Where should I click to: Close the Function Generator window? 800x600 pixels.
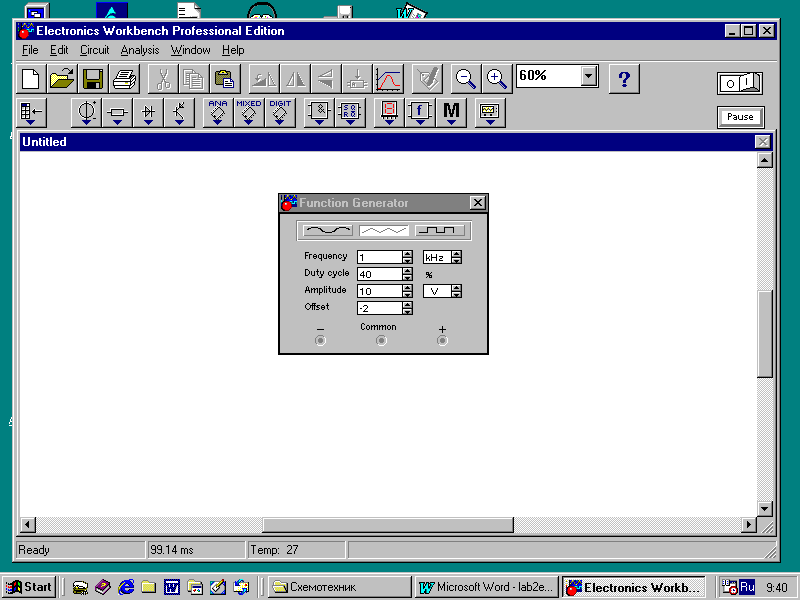point(478,203)
